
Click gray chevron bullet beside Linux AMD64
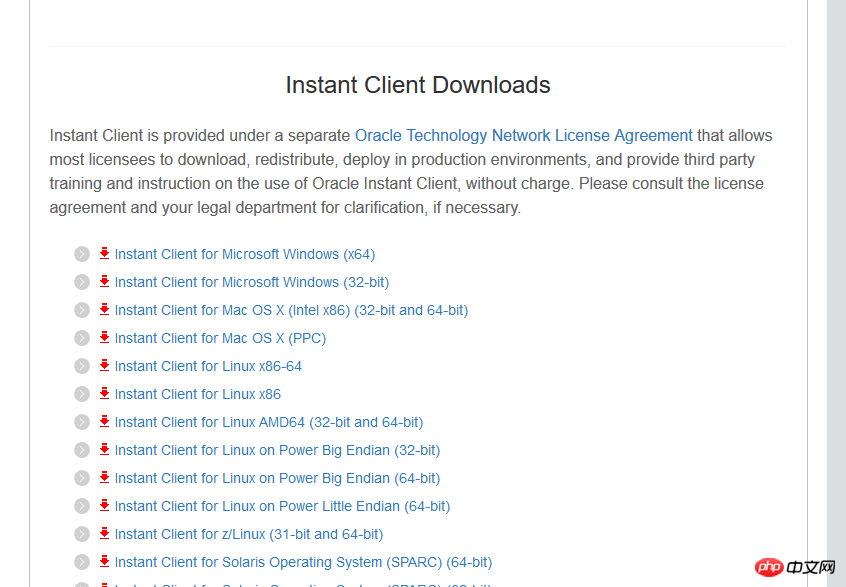(82, 422)
